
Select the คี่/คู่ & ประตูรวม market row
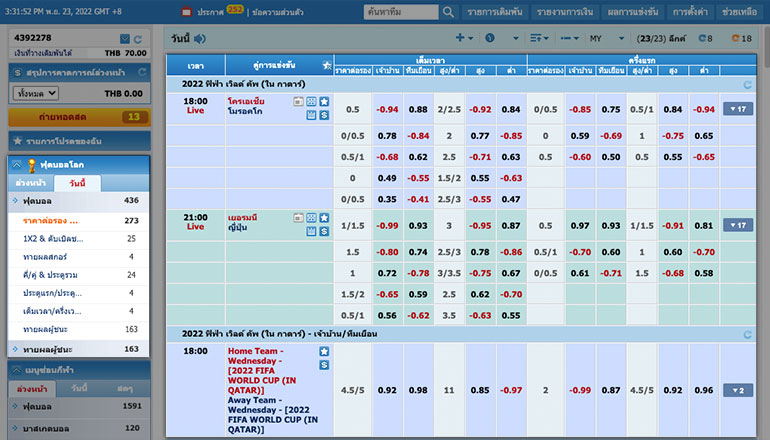[79, 275]
